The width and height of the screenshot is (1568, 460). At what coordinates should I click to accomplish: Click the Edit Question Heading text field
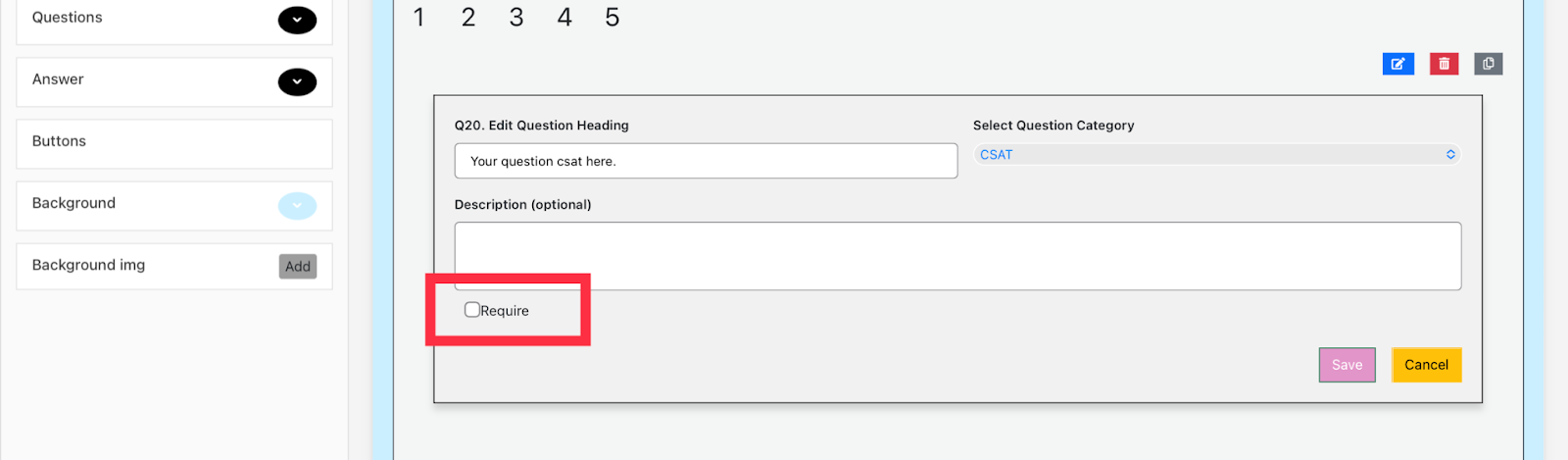point(706,161)
